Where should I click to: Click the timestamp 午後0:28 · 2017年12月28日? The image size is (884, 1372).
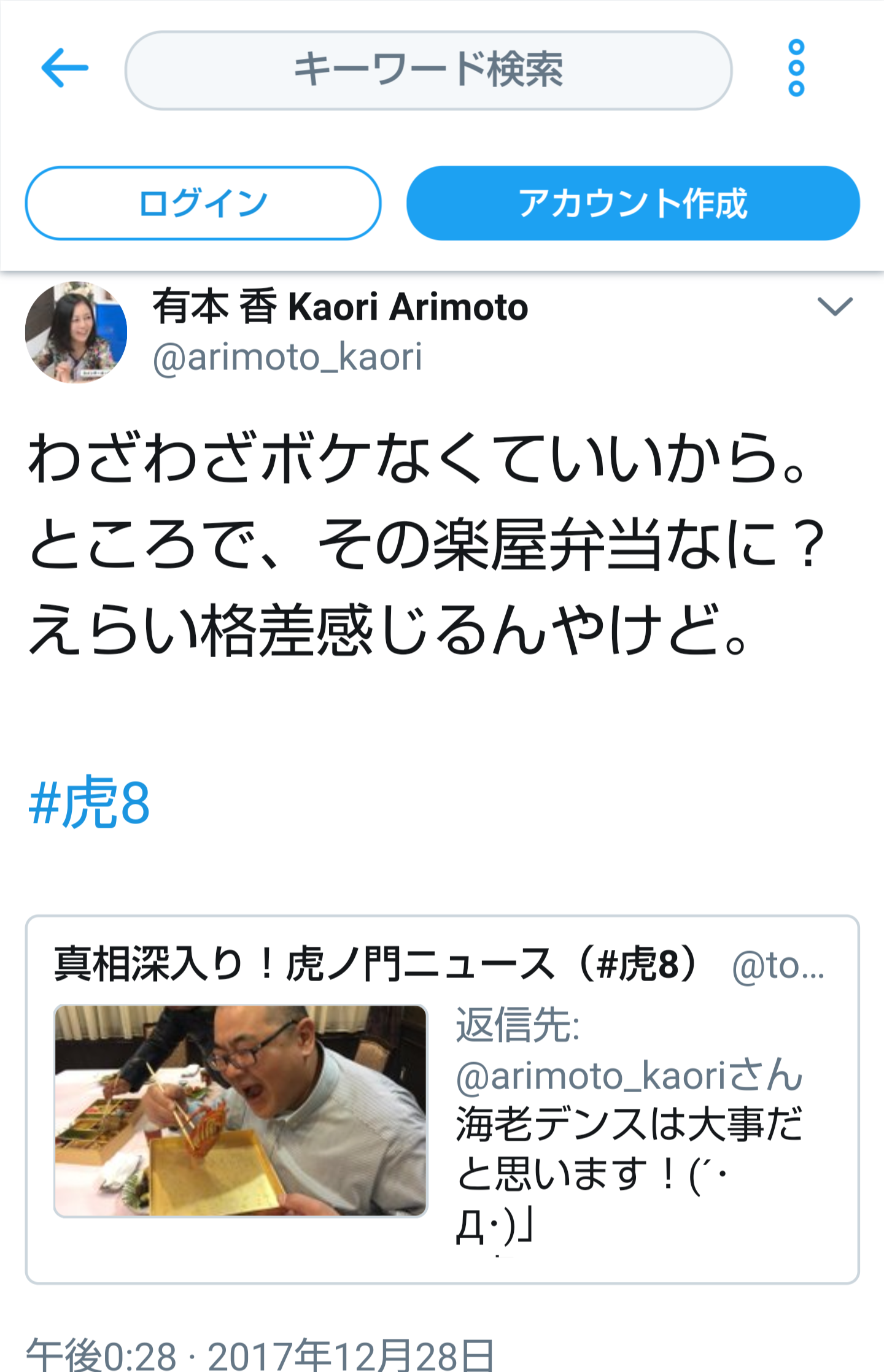pyautogui.click(x=260, y=1355)
